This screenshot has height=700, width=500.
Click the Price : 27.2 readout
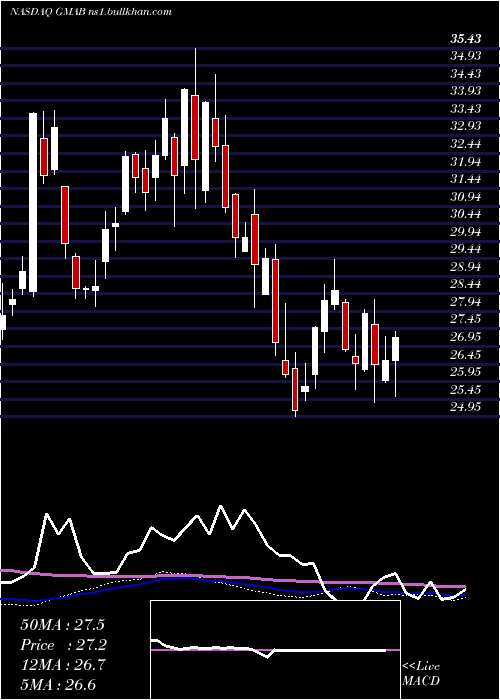[x=62, y=645]
